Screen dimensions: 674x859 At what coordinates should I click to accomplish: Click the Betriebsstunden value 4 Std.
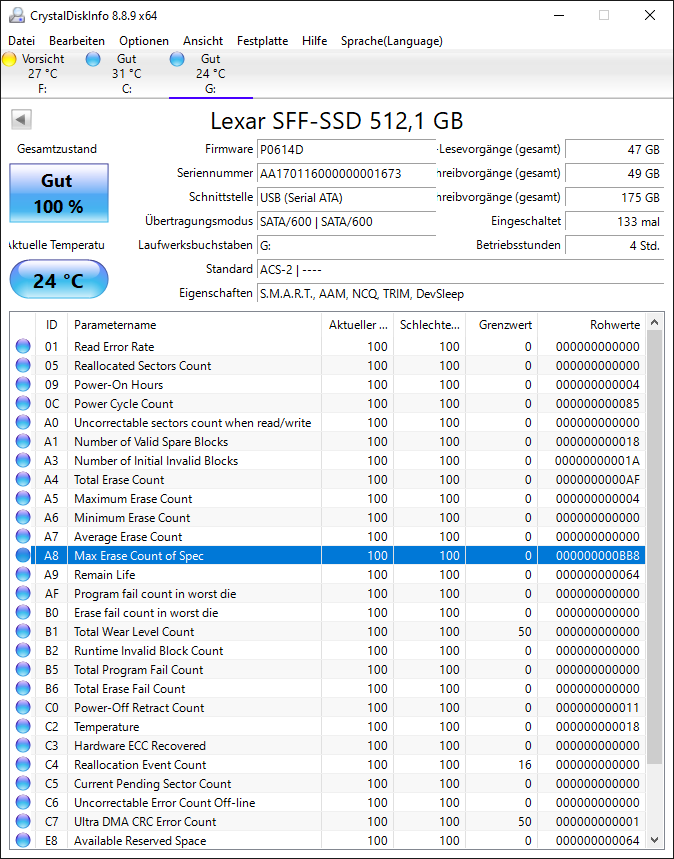tap(614, 245)
